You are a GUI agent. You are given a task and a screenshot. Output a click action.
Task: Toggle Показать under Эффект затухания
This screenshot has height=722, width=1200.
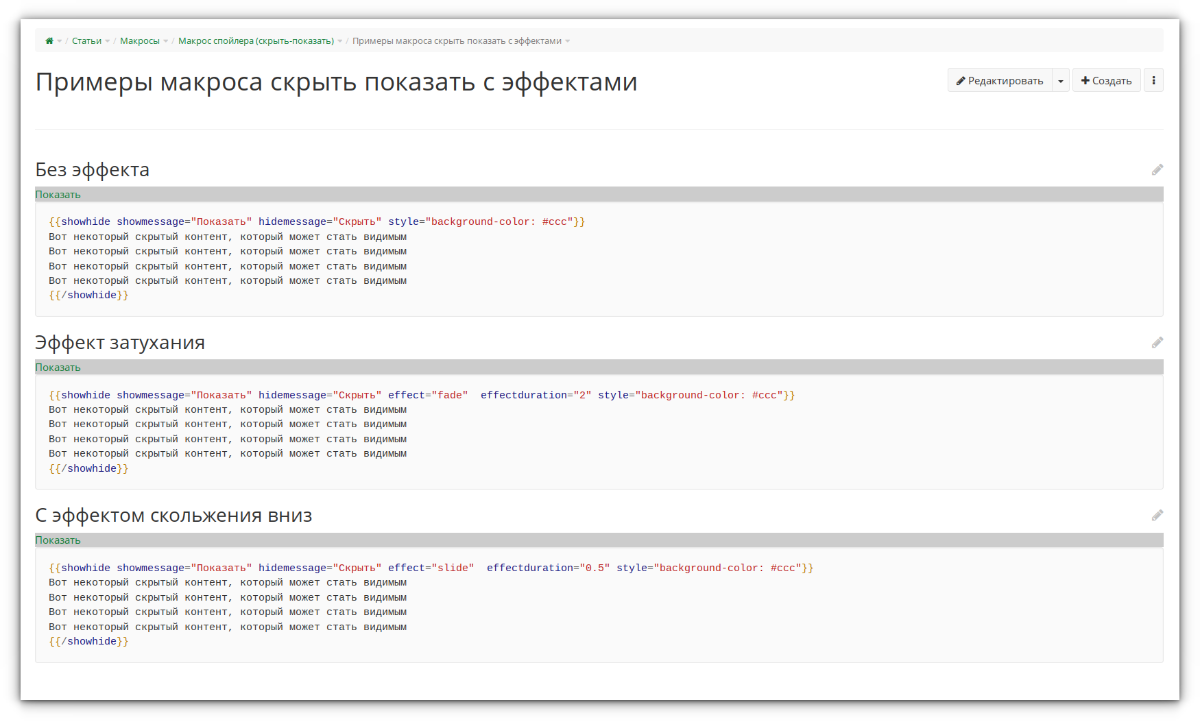point(58,367)
